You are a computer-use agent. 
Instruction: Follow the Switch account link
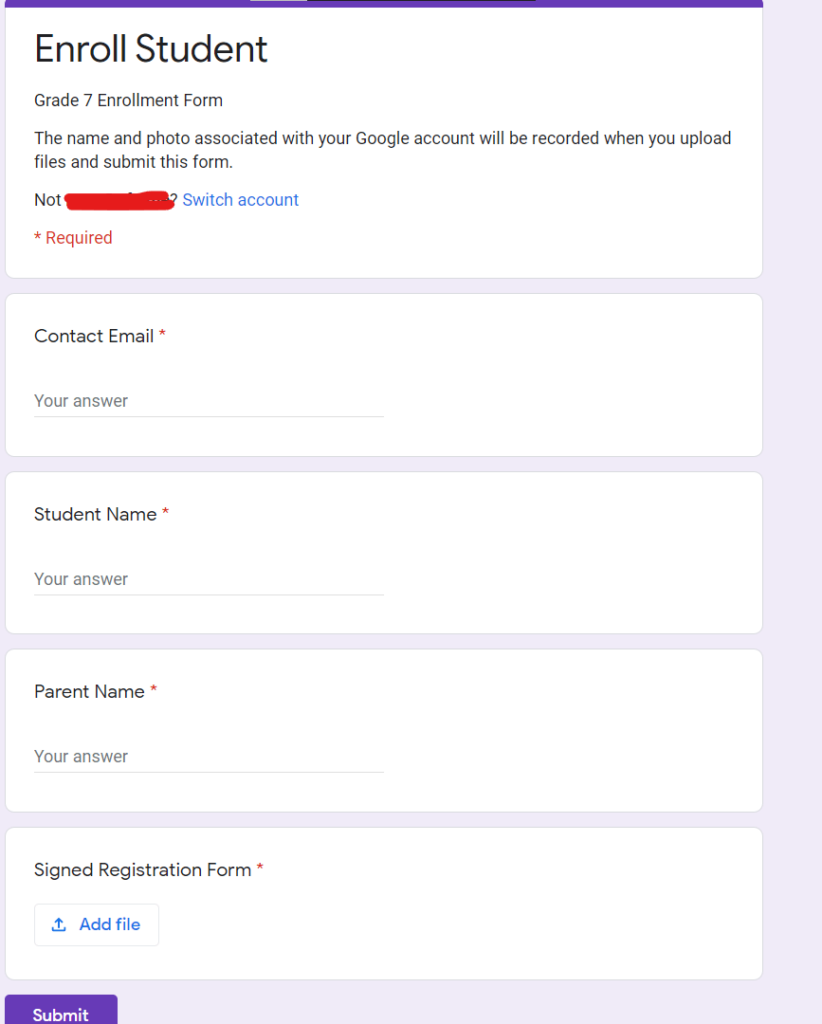pos(240,200)
